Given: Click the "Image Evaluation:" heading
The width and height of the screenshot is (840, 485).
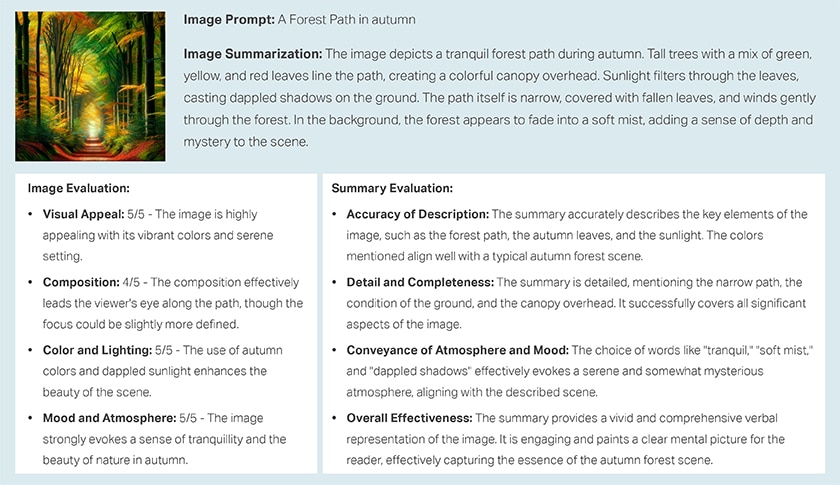Looking at the screenshot, I should point(79,188).
